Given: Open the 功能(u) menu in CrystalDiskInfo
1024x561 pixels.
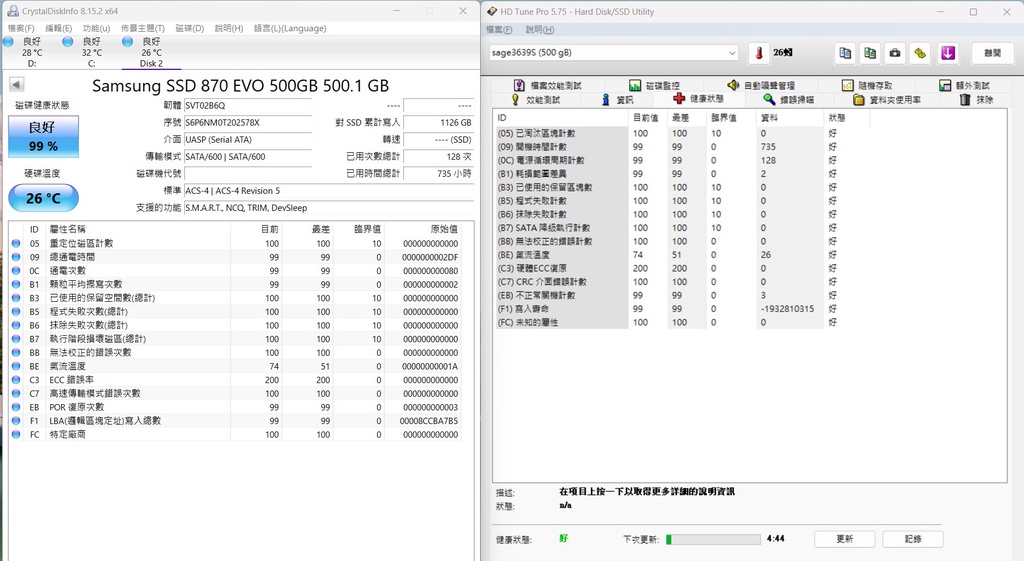Looking at the screenshot, I should click(x=96, y=28).
